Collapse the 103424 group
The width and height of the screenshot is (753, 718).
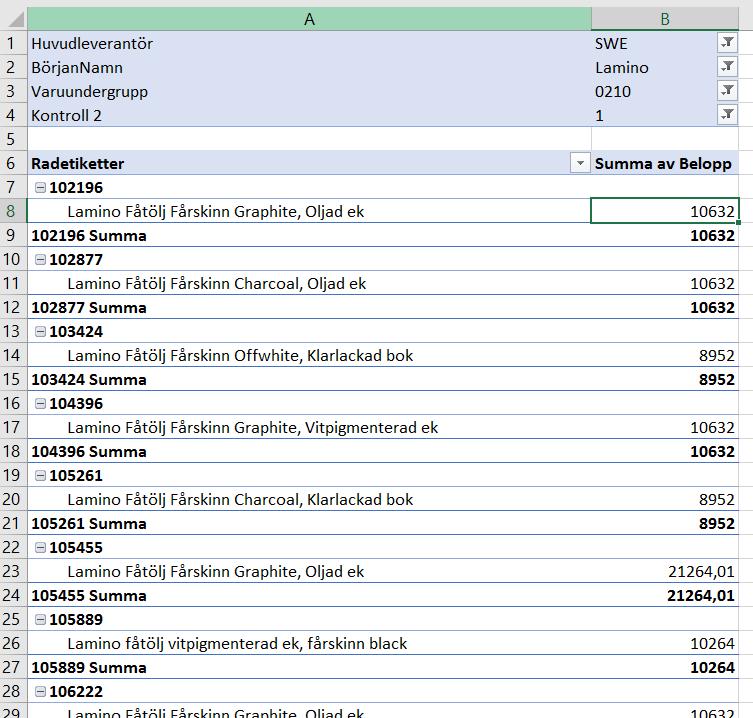point(41,331)
